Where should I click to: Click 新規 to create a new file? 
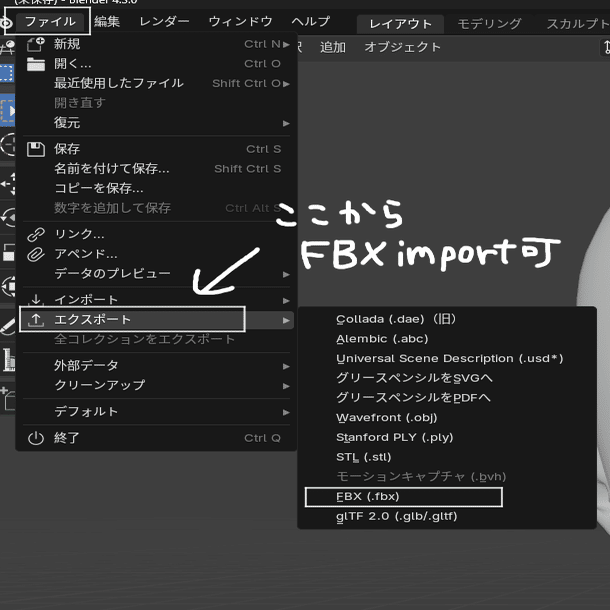click(x=156, y=44)
